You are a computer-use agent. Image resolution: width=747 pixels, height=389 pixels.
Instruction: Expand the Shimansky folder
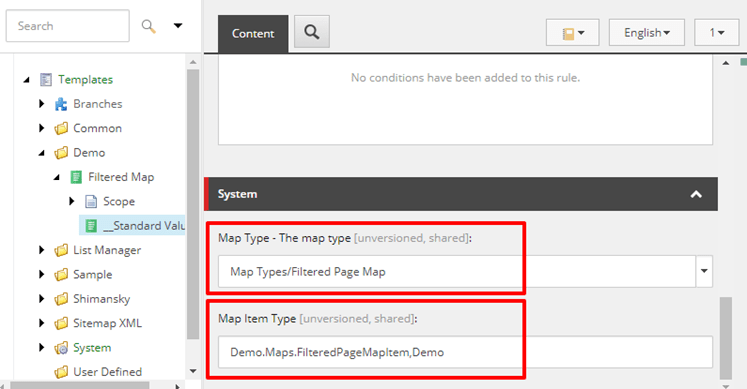point(41,299)
